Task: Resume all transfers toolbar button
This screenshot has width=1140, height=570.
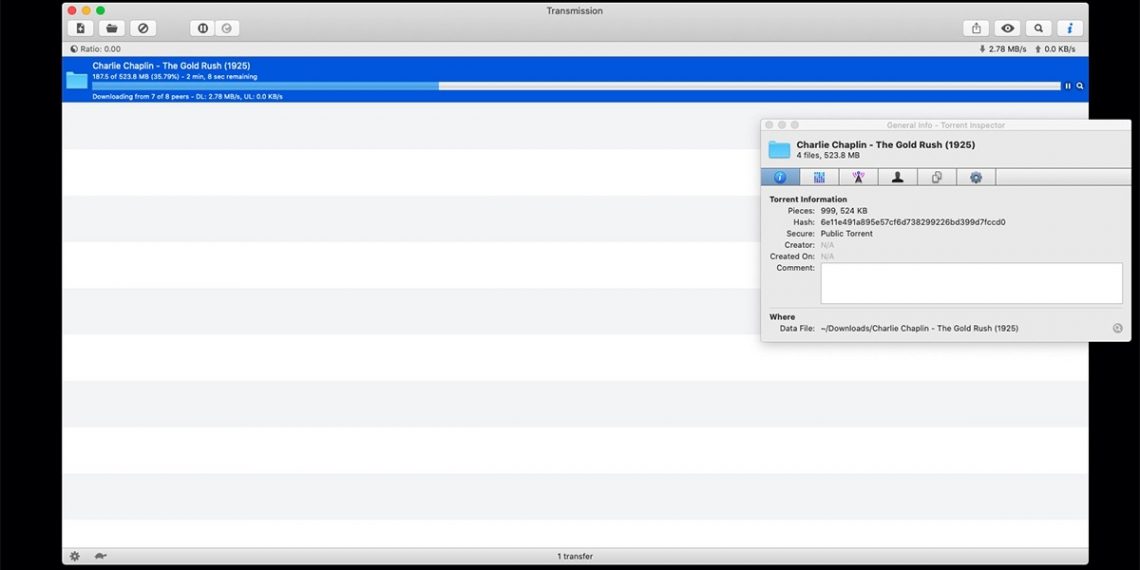Action: point(227,28)
